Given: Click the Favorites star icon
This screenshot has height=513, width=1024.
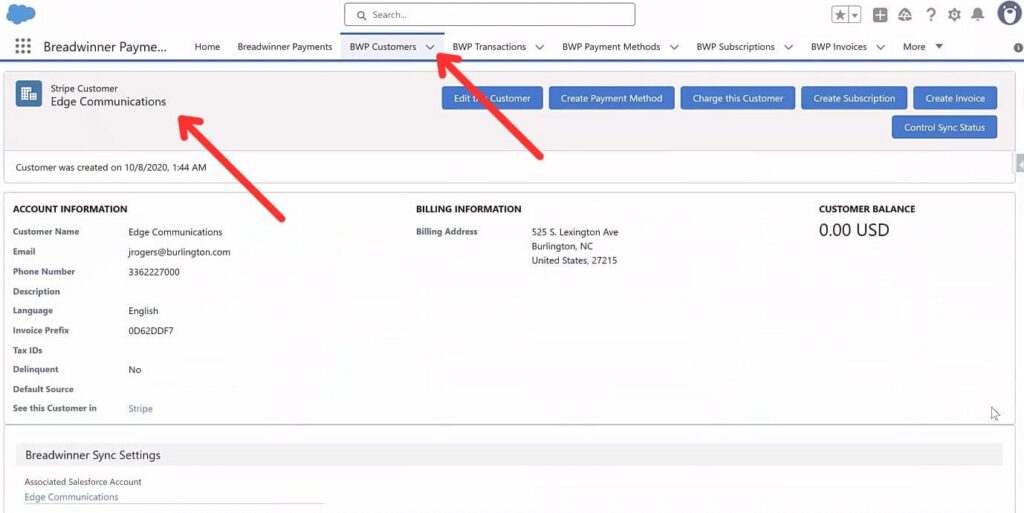Looking at the screenshot, I should [x=840, y=15].
